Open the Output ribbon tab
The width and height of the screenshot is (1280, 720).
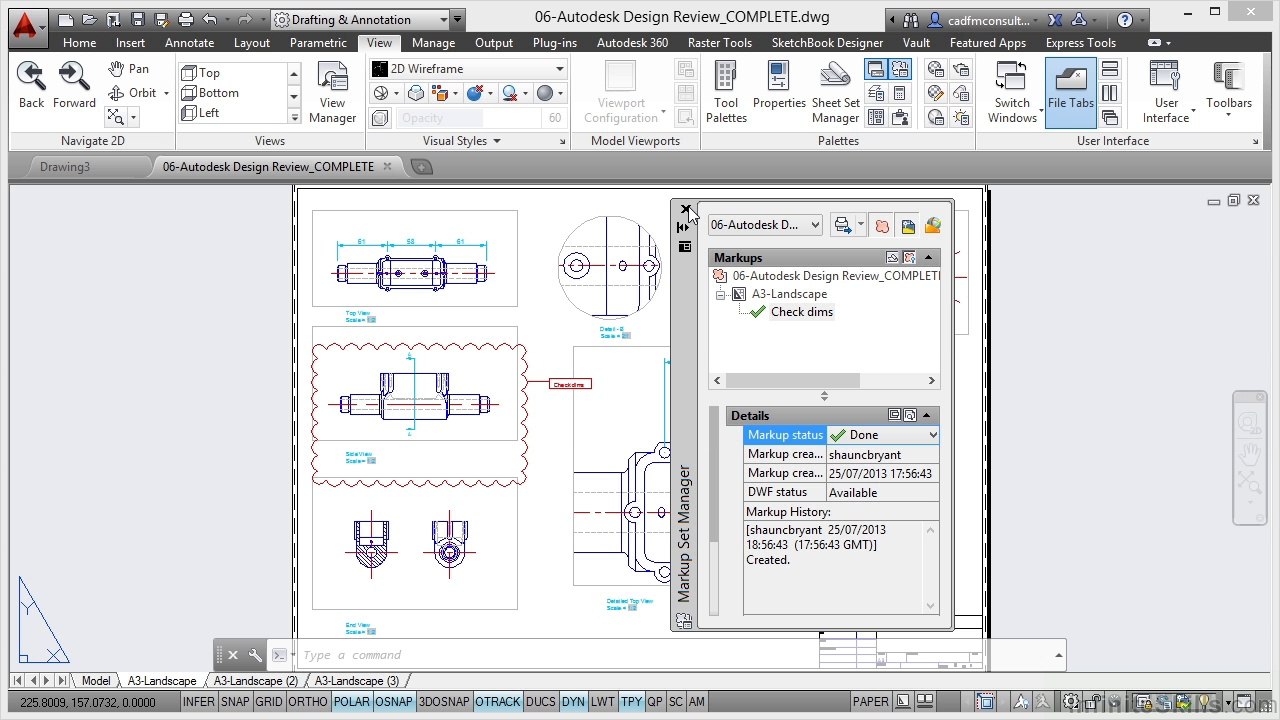click(x=494, y=43)
